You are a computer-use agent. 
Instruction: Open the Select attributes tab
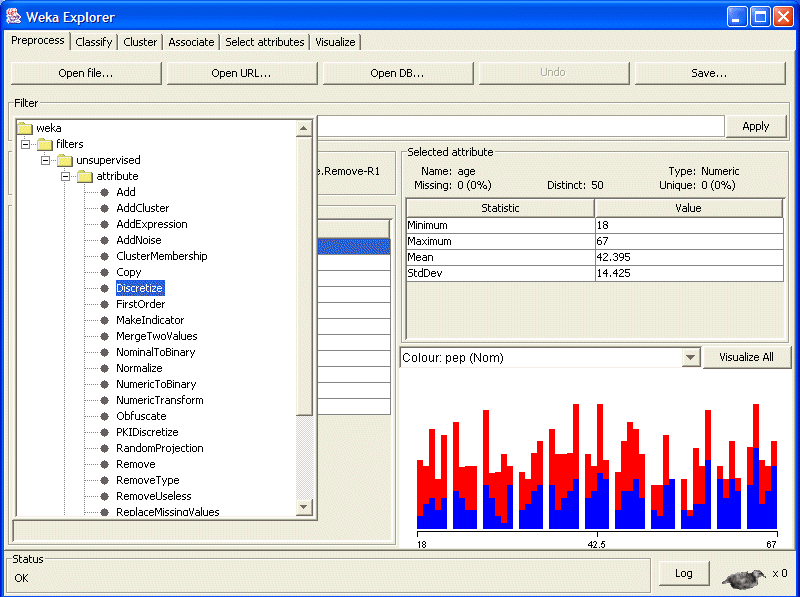[264, 42]
